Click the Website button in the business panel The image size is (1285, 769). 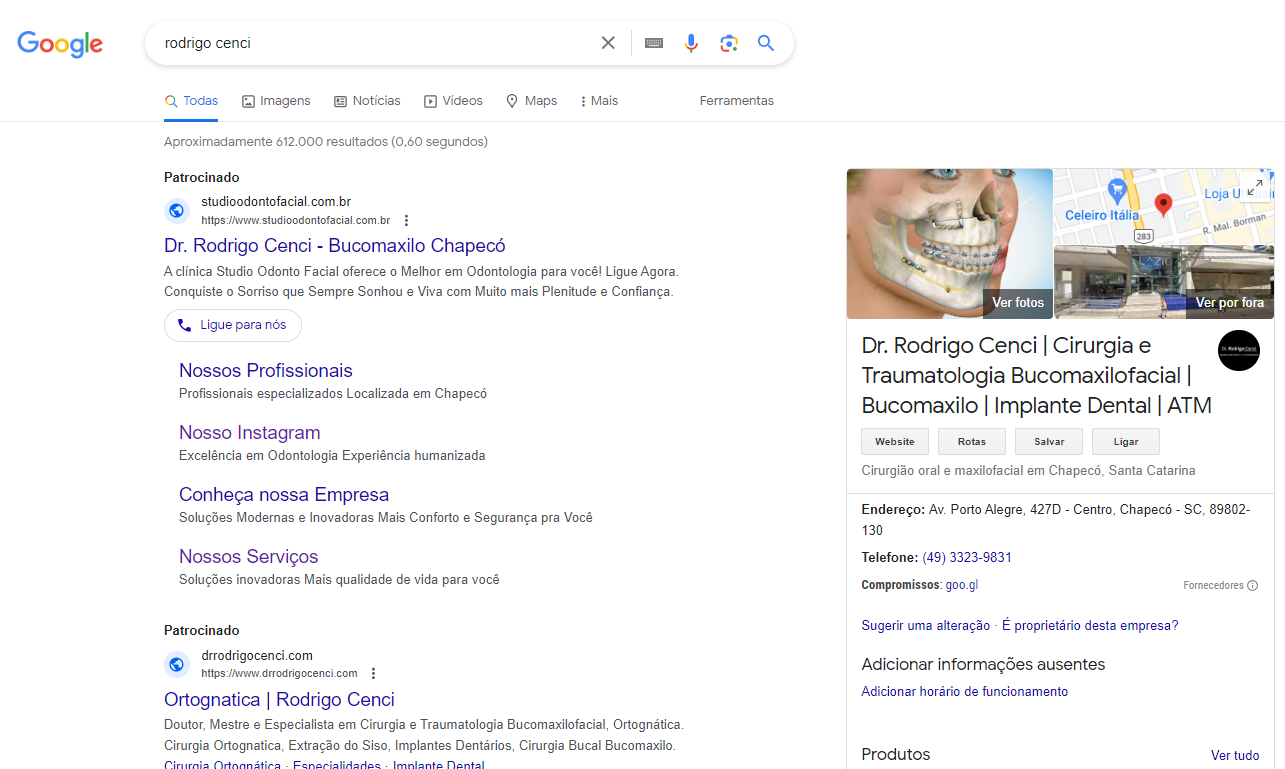[895, 441]
